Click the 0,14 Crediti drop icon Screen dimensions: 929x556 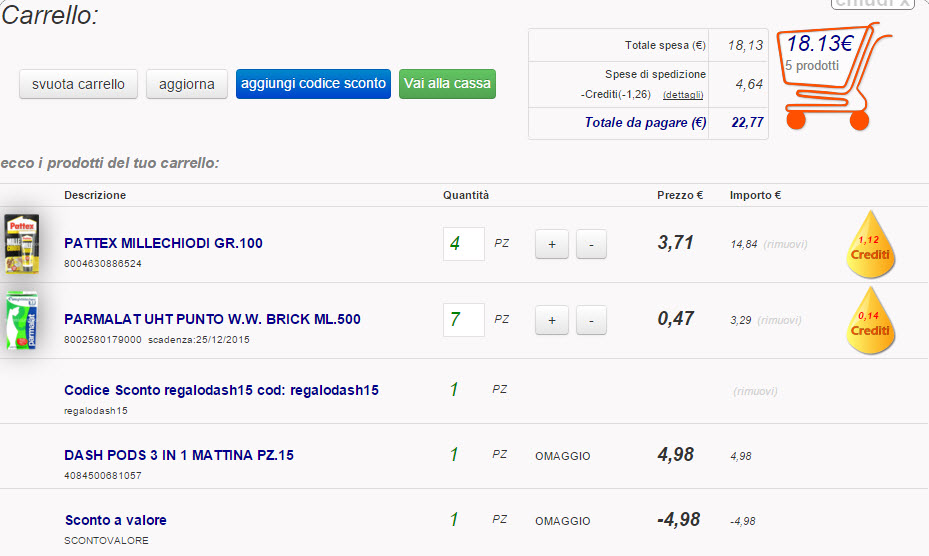pyautogui.click(x=870, y=320)
